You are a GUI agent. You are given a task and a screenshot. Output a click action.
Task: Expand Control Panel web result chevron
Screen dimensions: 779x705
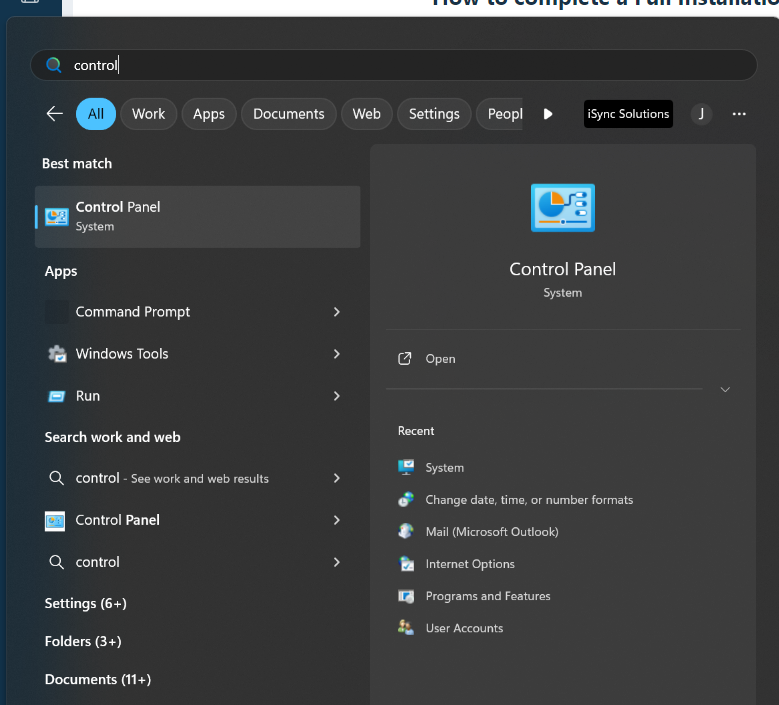[337, 520]
